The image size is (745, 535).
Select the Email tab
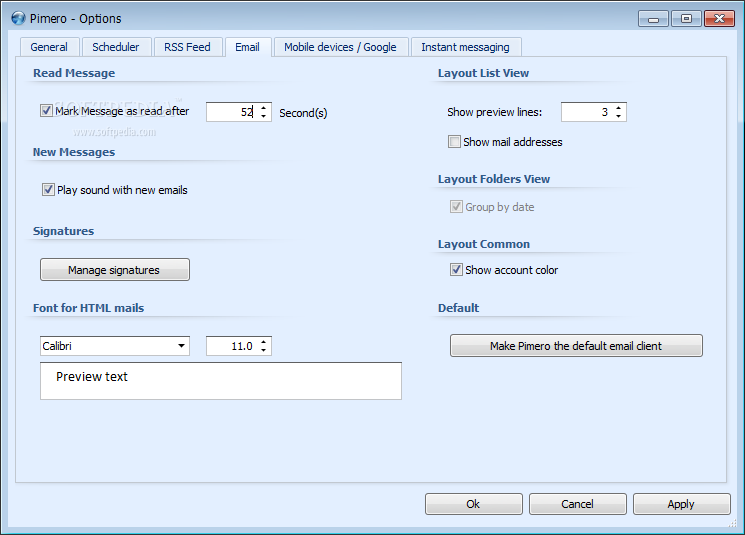point(248,47)
